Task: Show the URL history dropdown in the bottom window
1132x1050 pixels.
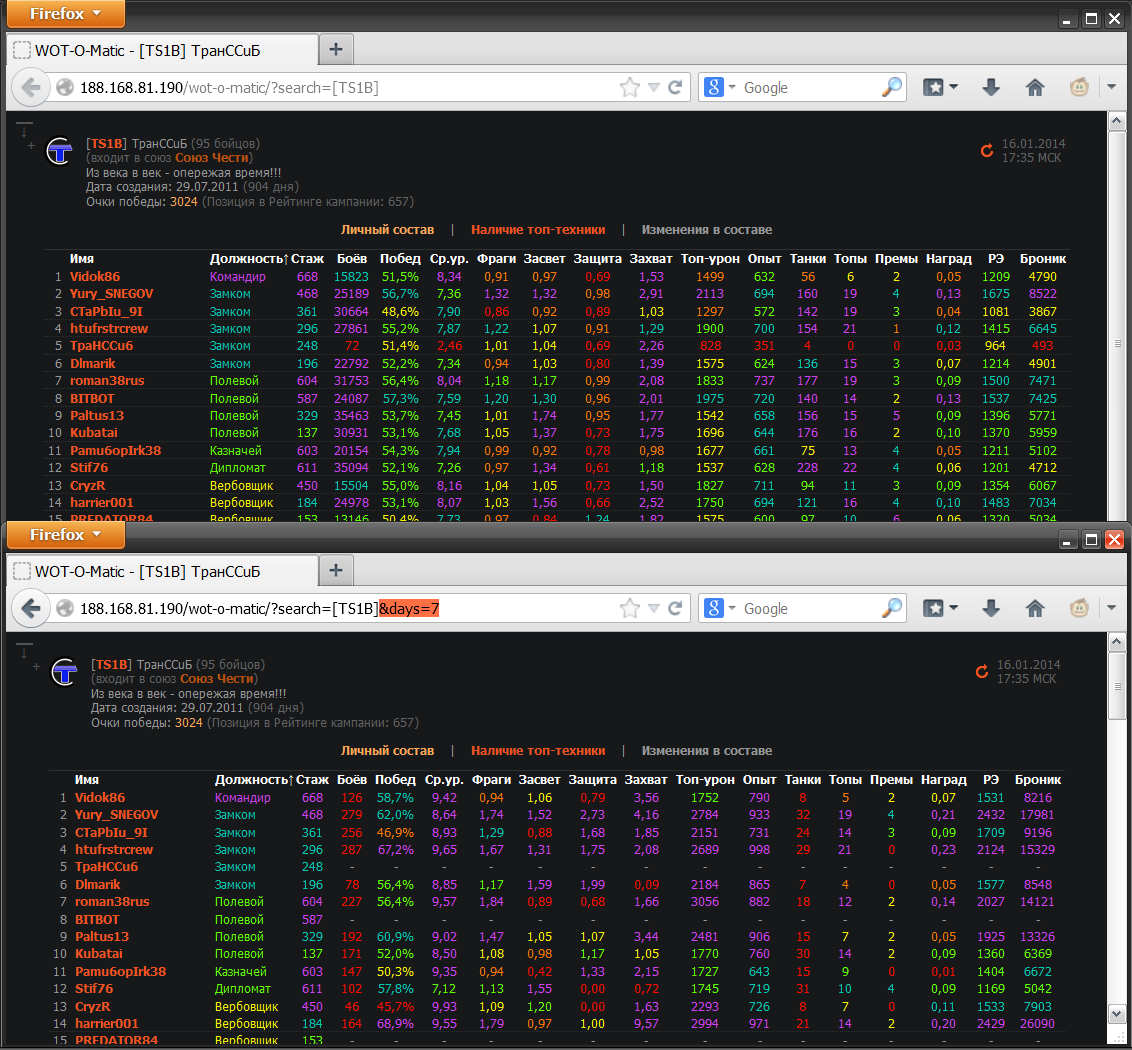Action: tap(652, 609)
